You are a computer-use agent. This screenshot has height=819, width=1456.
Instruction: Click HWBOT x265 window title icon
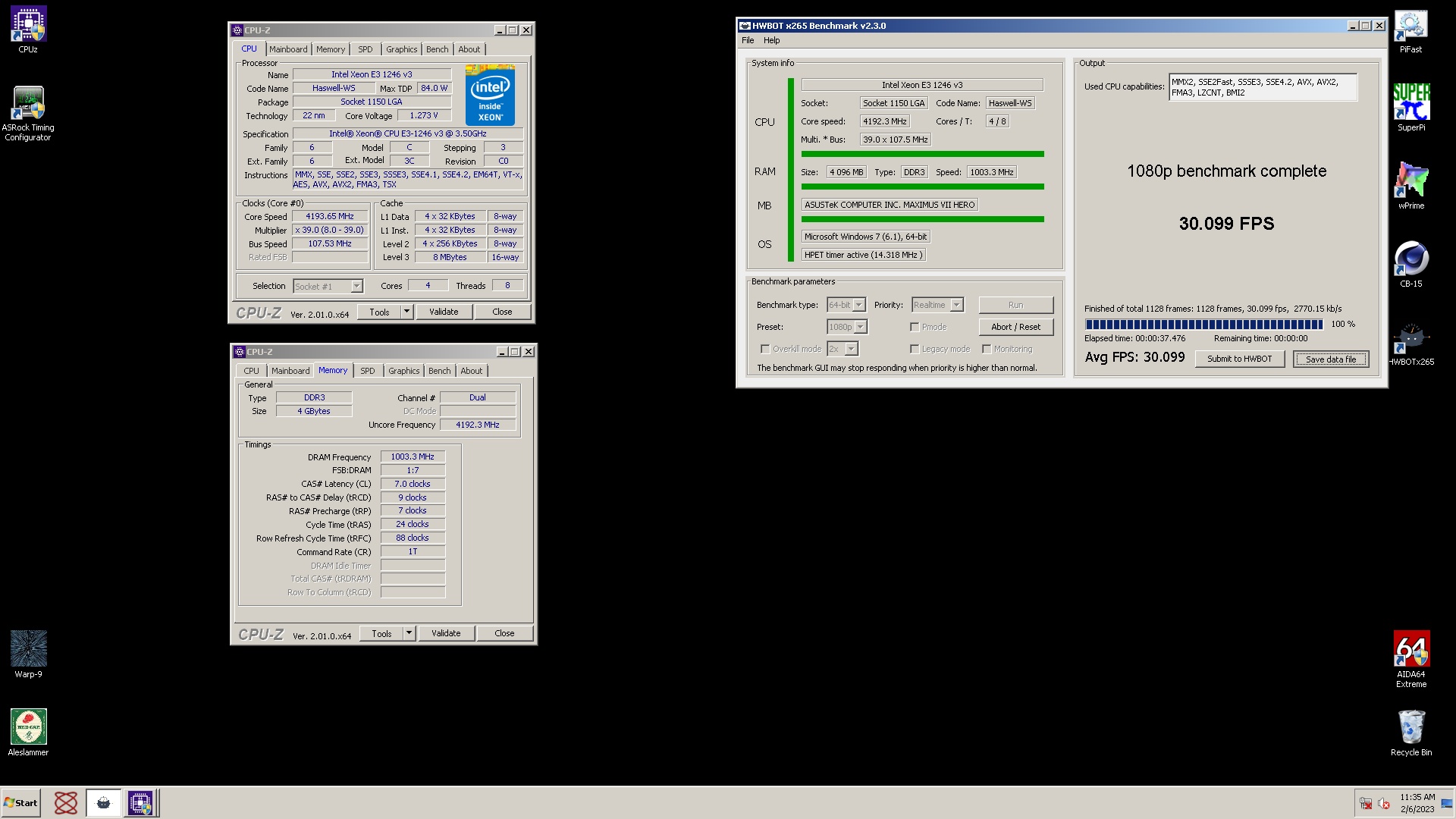coord(745,26)
